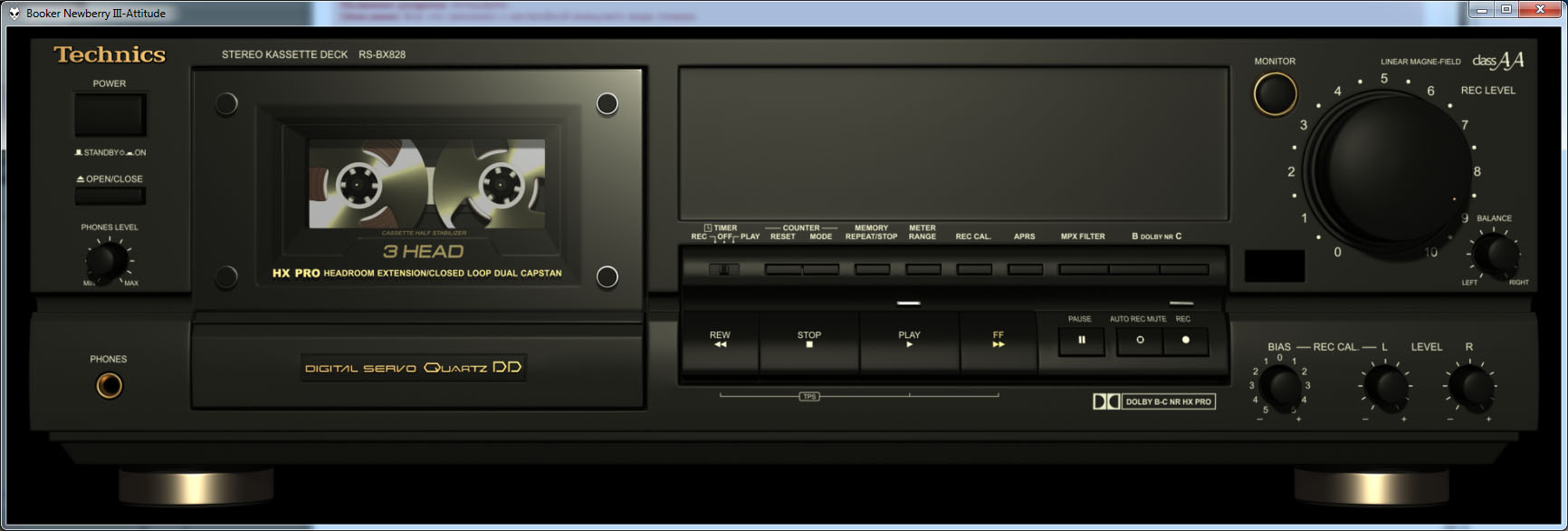Close the player window
The width and height of the screenshot is (1568, 531).
(x=1540, y=10)
